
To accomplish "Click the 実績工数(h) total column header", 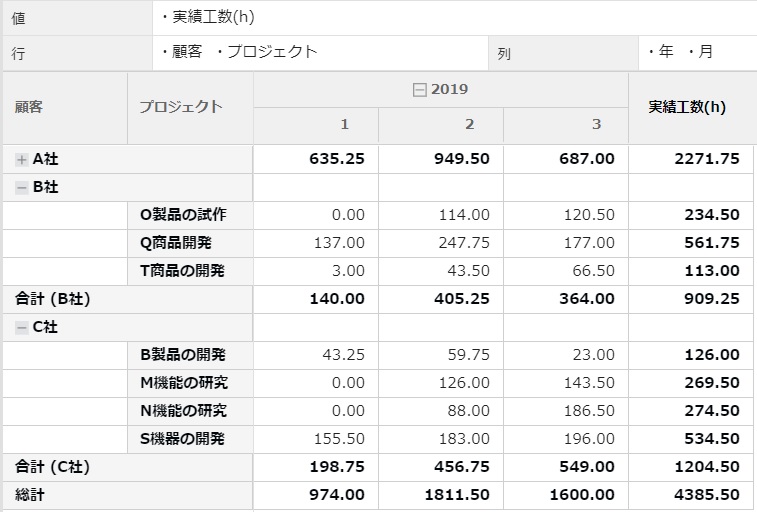I will click(x=687, y=107).
